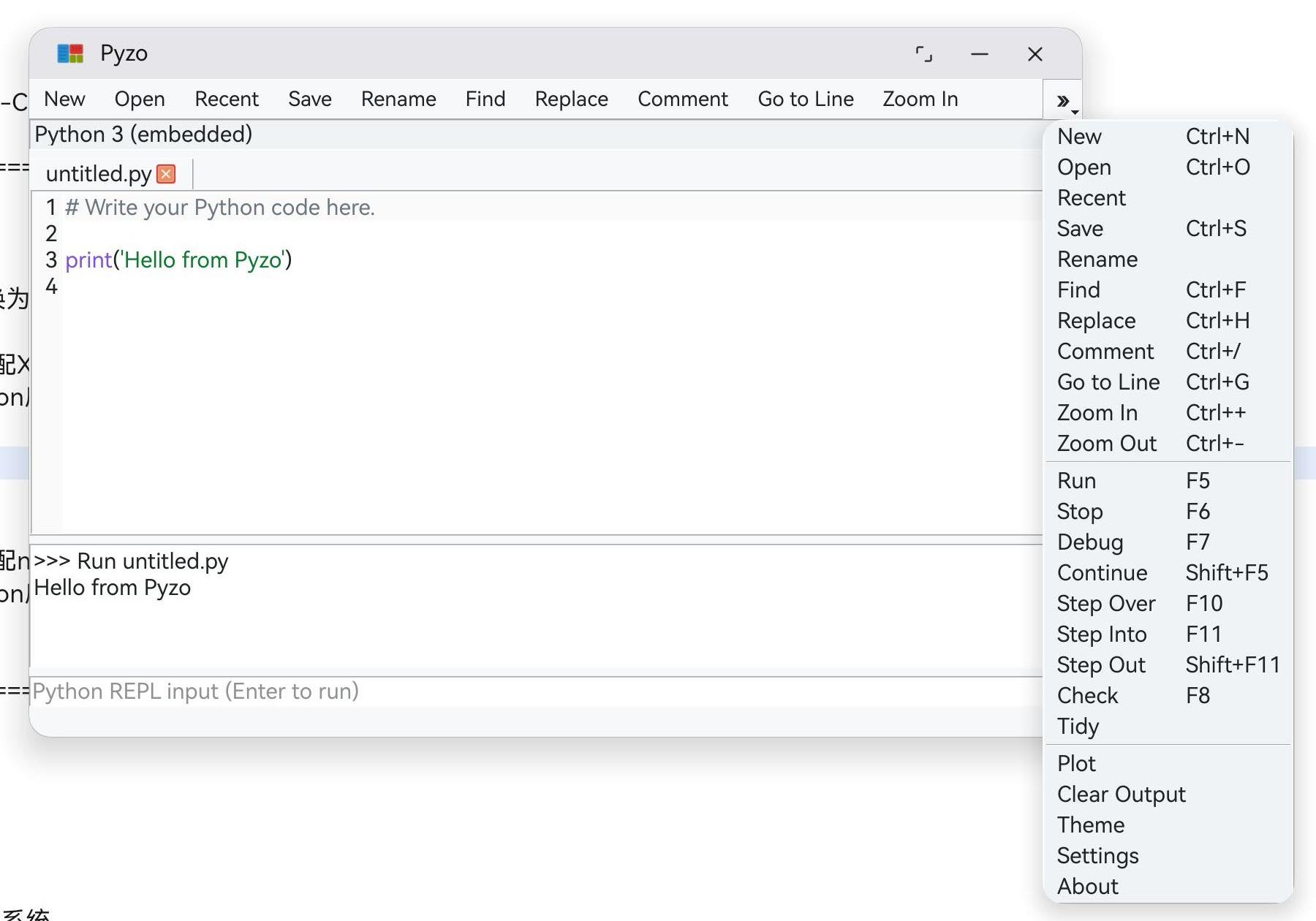Select Plot in the menu

(1168, 764)
